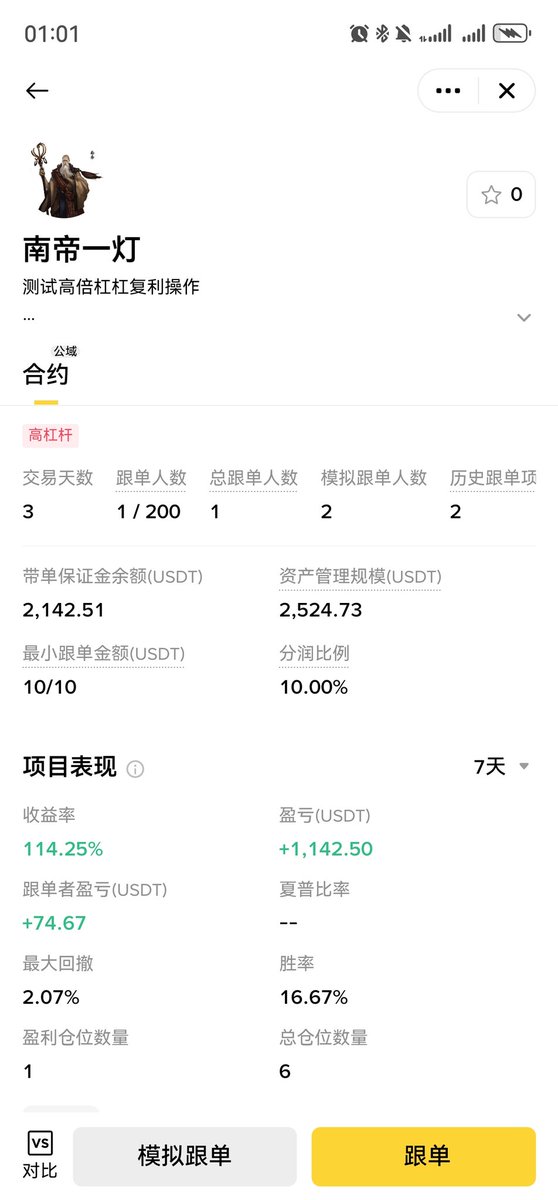The image size is (558, 1200).
Task: Open the 项目表现 info icon
Action: point(136,769)
